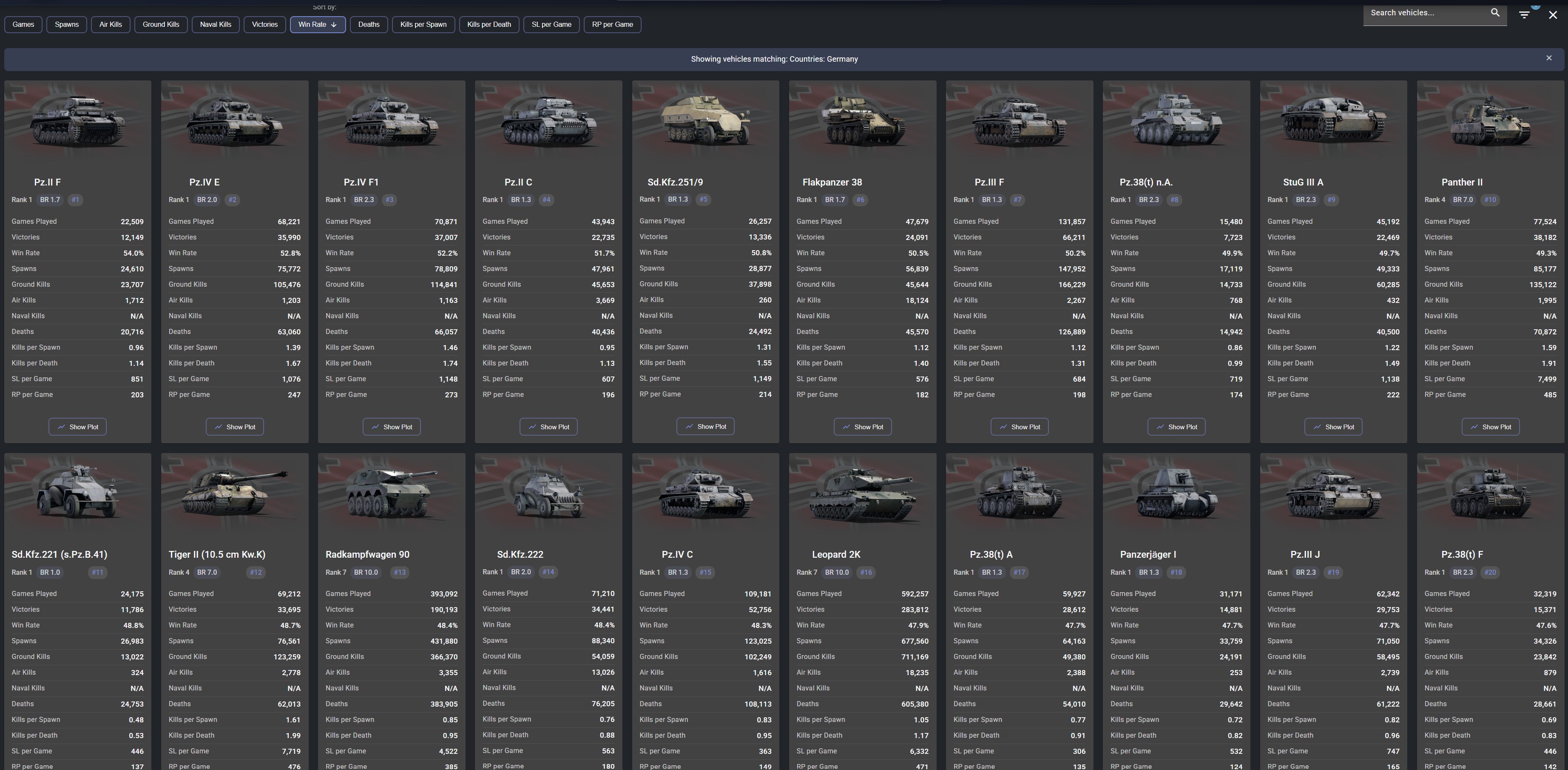Click the Sd.Kfz.251/9 halftrack image
This screenshot has width=1568, height=770.
tap(705, 122)
